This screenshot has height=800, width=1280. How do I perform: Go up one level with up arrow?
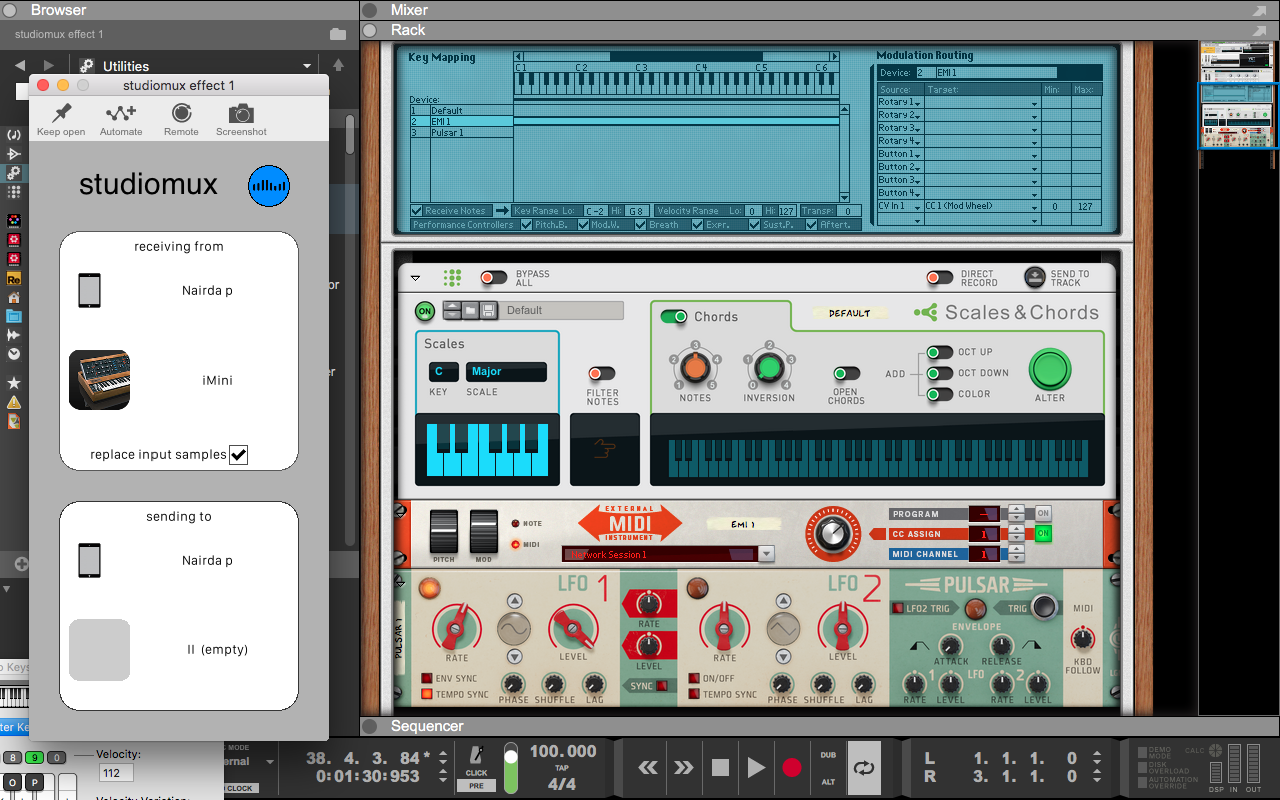pyautogui.click(x=338, y=66)
